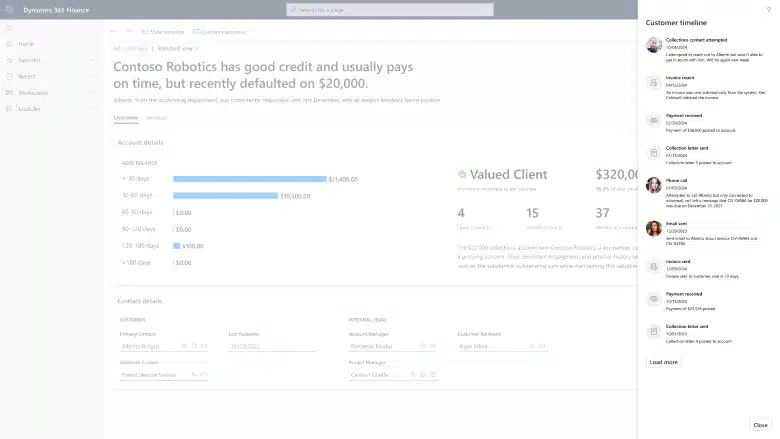The width and height of the screenshot is (780, 439).
Task: Click Collection letter 4 sent icon
Action: [x=654, y=332]
